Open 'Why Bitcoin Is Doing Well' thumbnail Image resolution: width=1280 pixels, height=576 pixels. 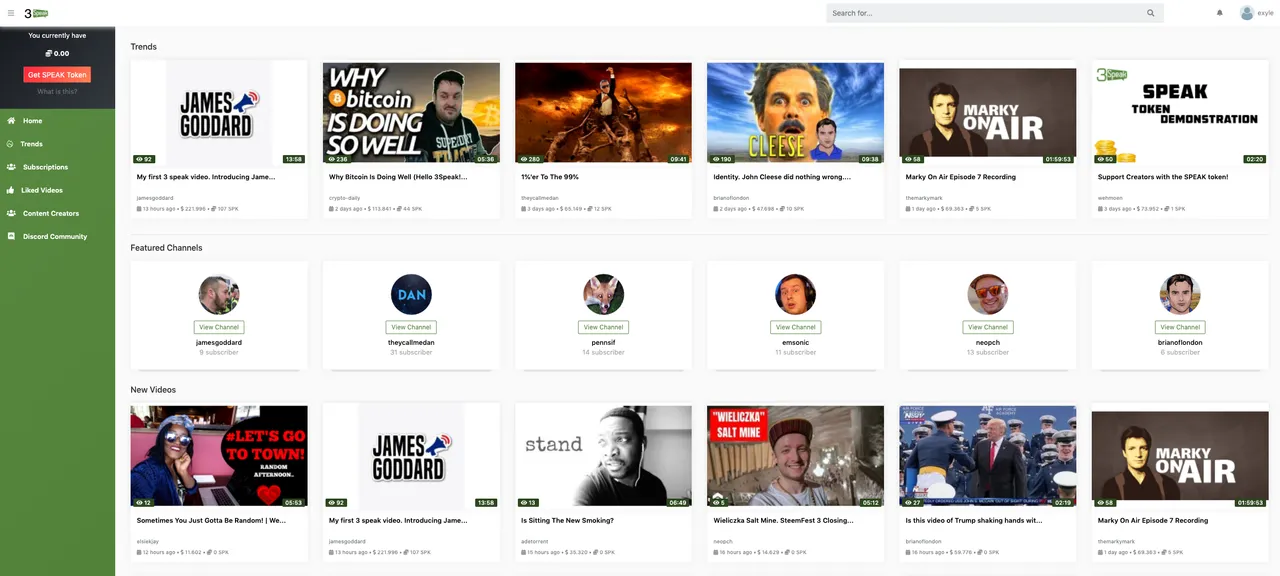[411, 113]
